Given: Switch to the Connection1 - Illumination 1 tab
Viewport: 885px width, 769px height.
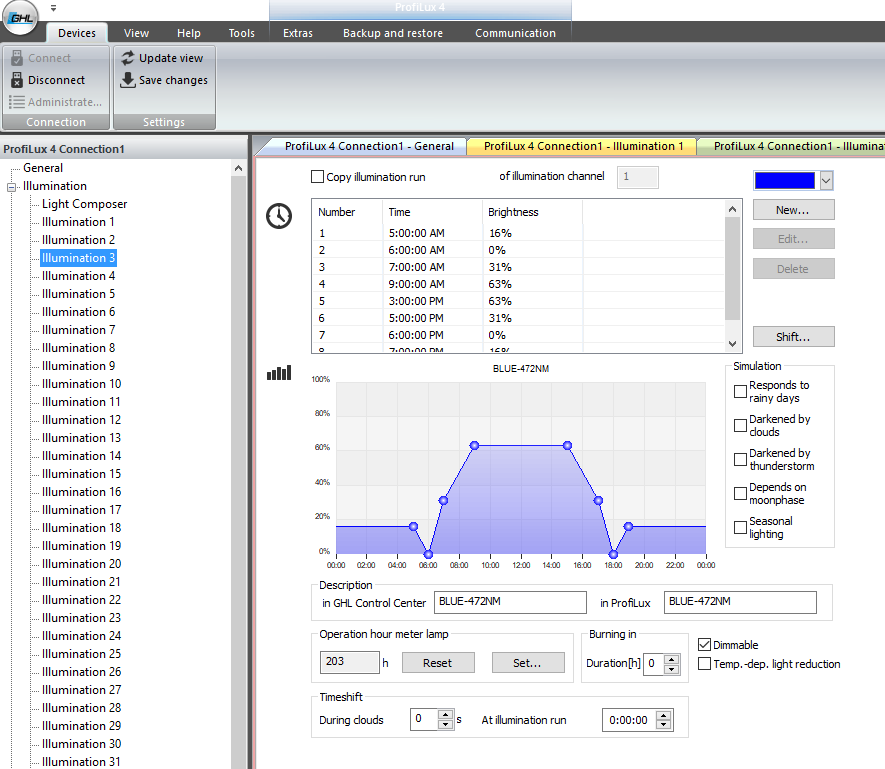Looking at the screenshot, I should [584, 146].
